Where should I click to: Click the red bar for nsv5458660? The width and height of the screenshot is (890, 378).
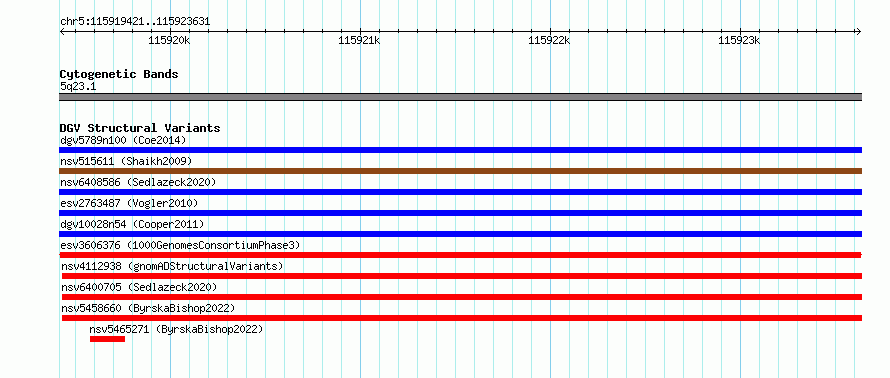462,318
